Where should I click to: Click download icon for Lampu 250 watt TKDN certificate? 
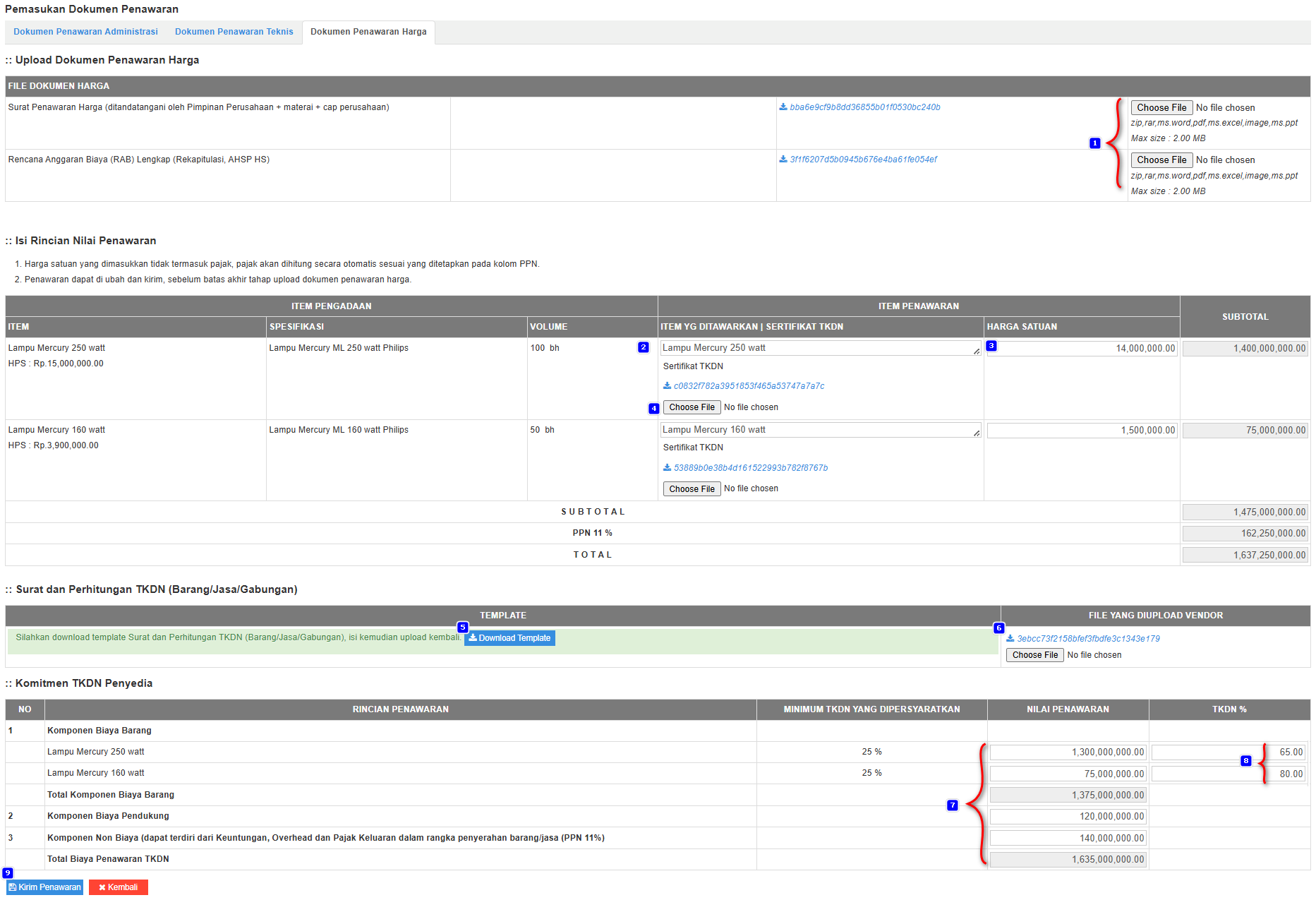(667, 386)
